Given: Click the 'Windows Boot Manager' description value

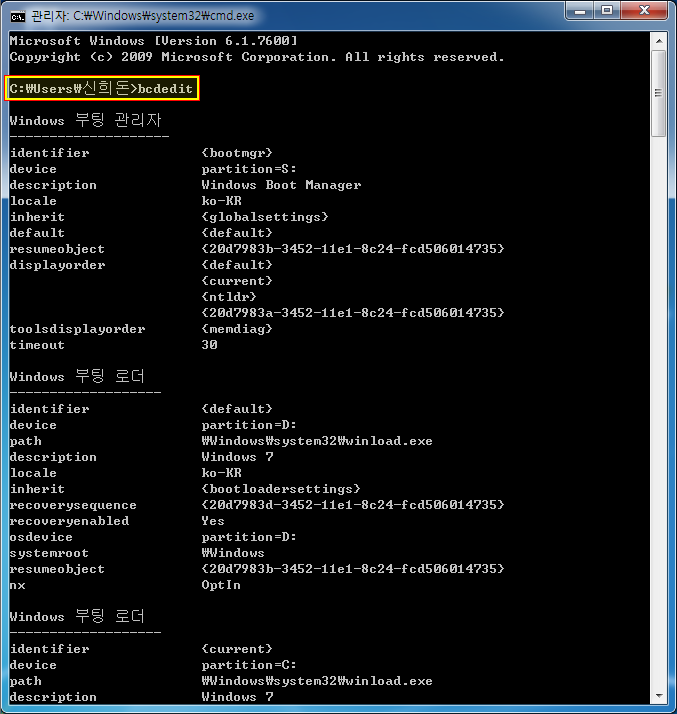Looking at the screenshot, I should coord(281,185).
